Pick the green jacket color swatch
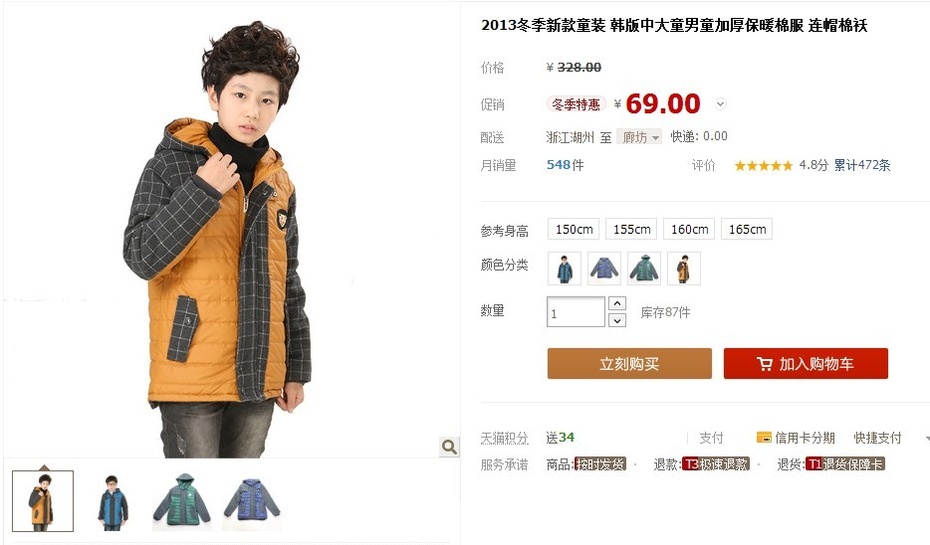 (x=644, y=268)
